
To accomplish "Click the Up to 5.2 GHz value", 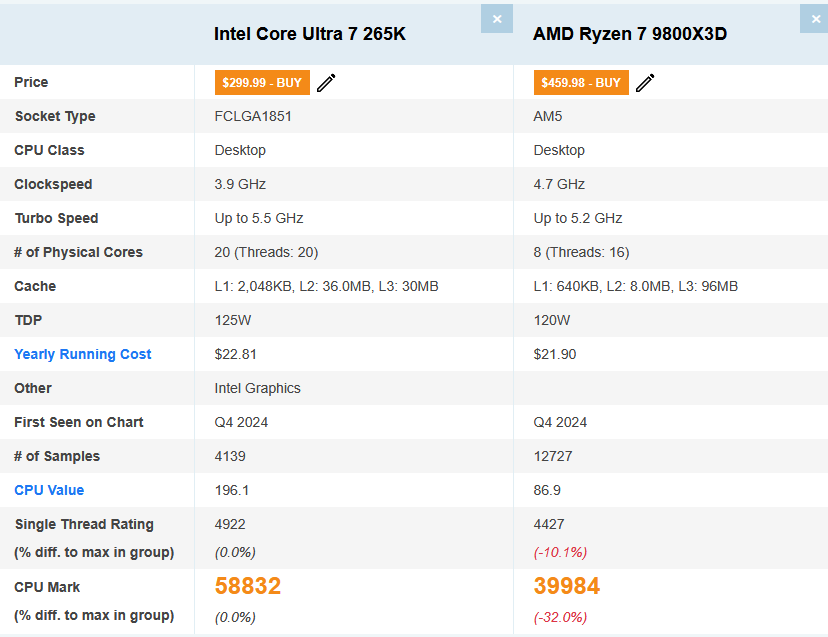I will (578, 218).
